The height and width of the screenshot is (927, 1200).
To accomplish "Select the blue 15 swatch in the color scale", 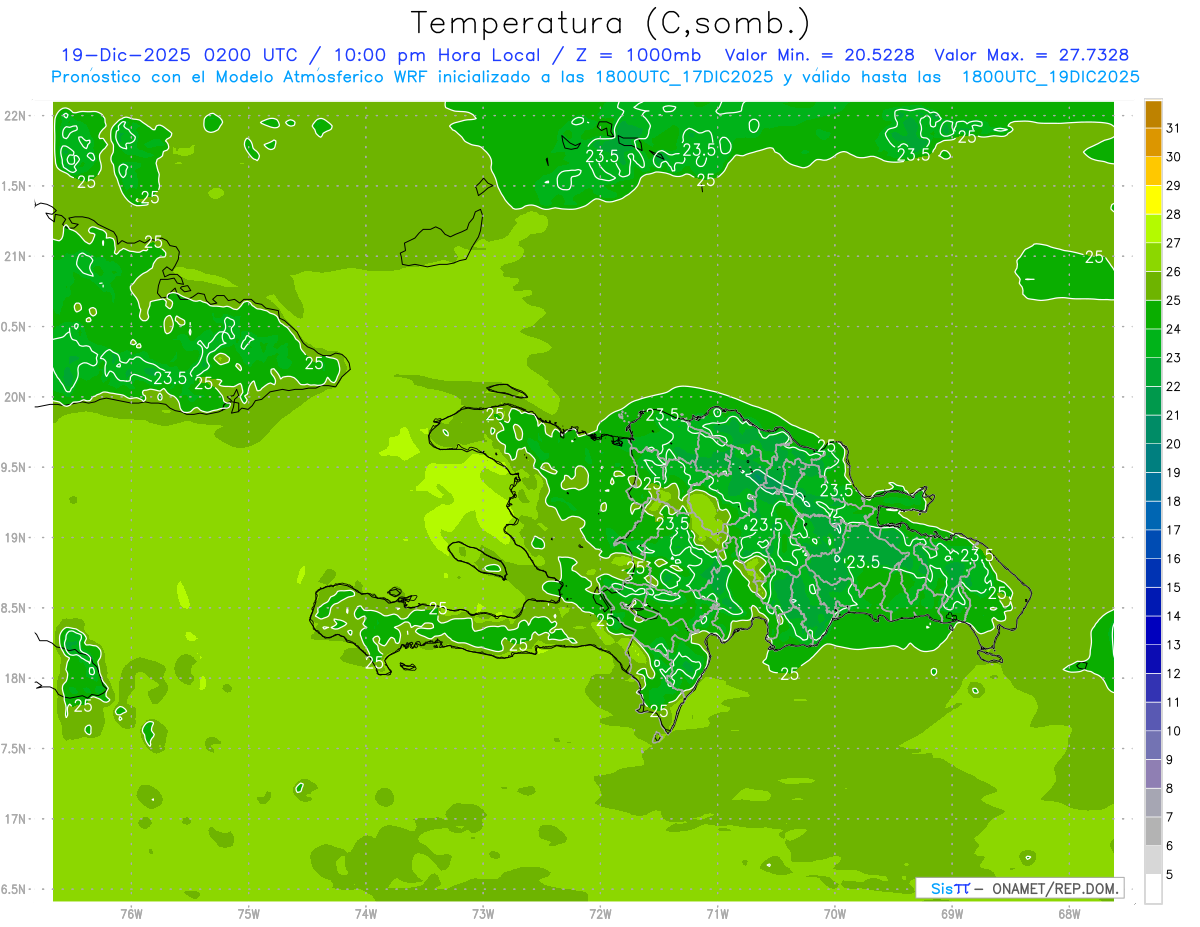I will point(1153,573).
